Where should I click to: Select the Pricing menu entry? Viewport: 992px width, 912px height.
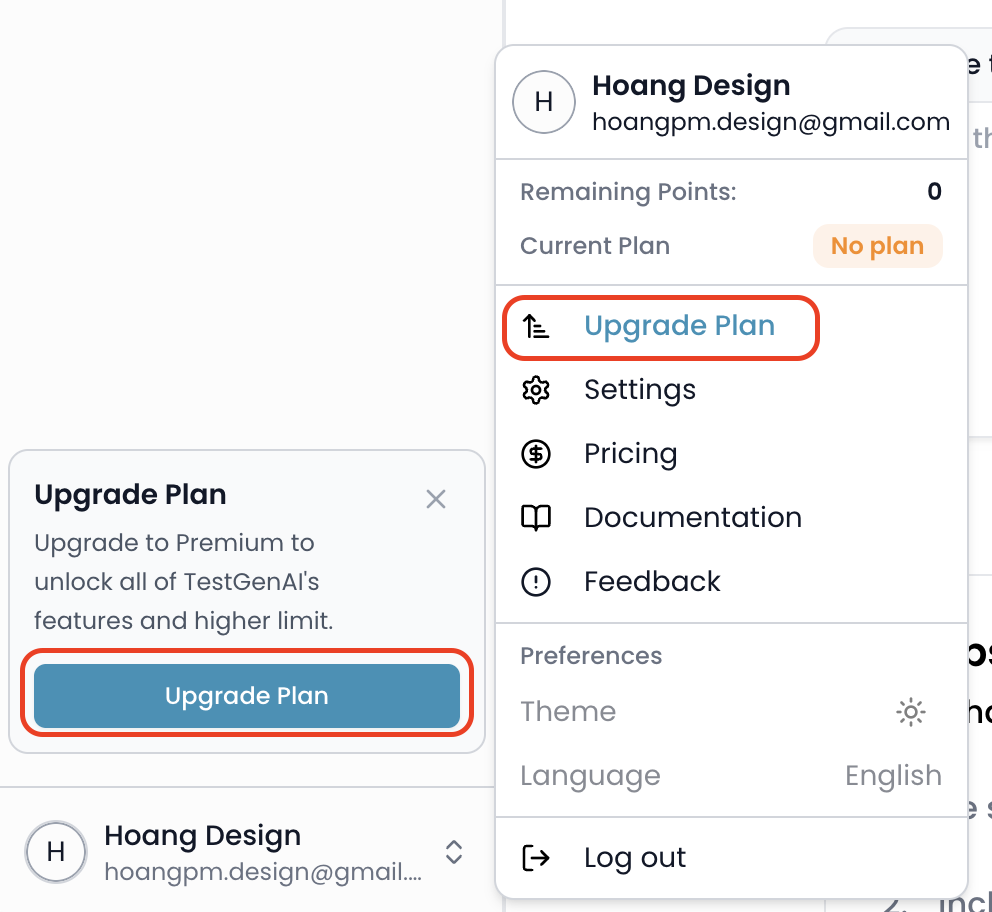pyautogui.click(x=631, y=454)
